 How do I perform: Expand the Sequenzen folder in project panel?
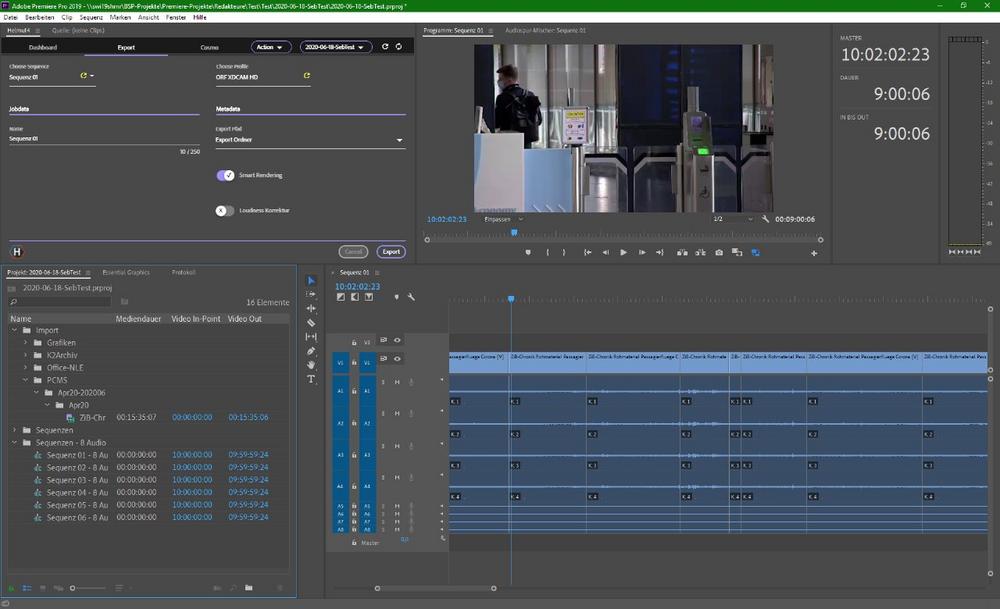click(14, 430)
